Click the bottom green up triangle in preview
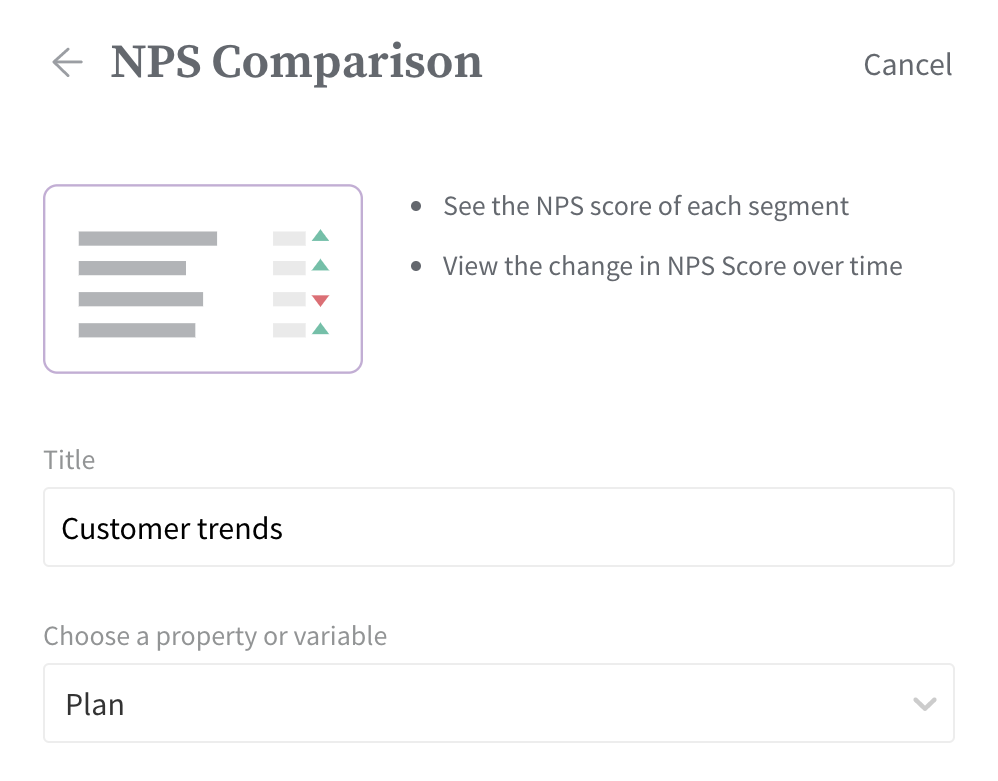The width and height of the screenshot is (998, 781). click(320, 329)
